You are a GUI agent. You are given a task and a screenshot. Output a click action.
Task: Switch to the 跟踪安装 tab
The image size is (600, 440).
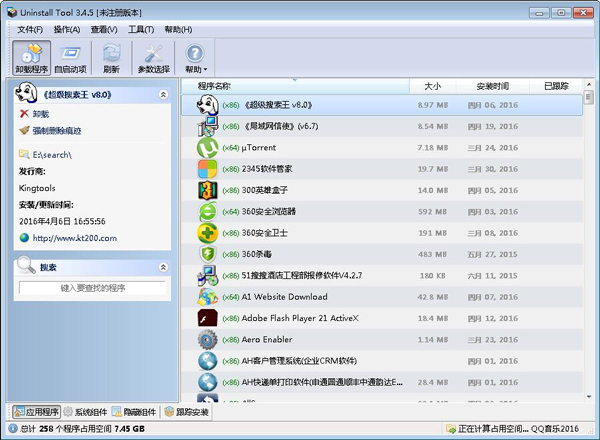point(186,411)
